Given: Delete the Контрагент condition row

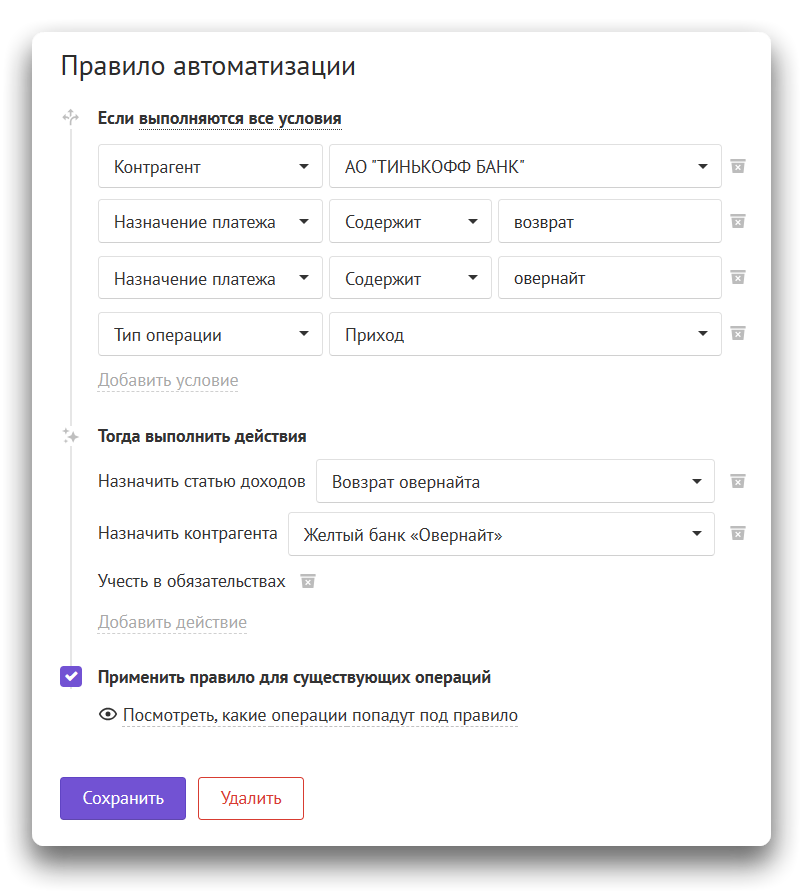Looking at the screenshot, I should pyautogui.click(x=738, y=166).
